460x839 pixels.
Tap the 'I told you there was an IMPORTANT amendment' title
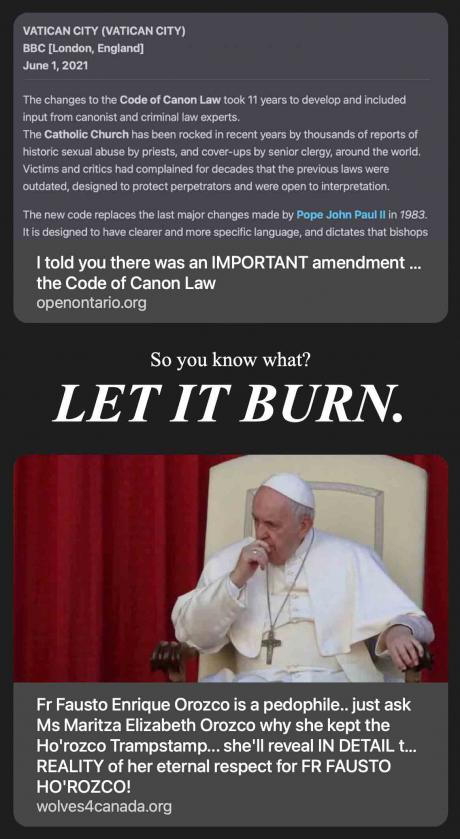[x=229, y=273]
